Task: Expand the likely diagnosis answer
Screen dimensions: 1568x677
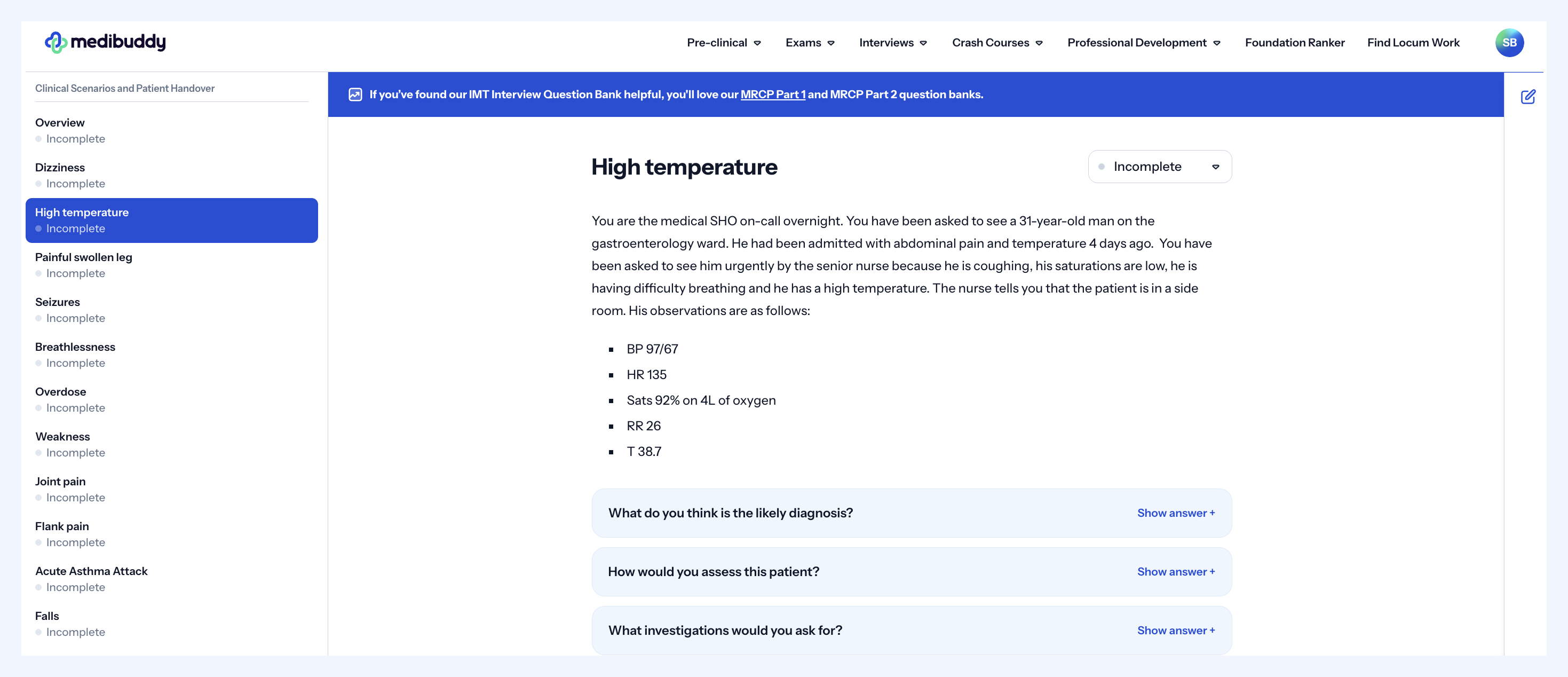Action: click(1175, 513)
